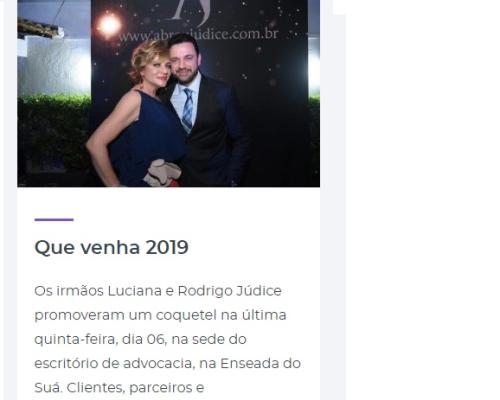Click the "quinta-feira, dia 06" text
Screen dimensions: 500x400
click(100, 339)
